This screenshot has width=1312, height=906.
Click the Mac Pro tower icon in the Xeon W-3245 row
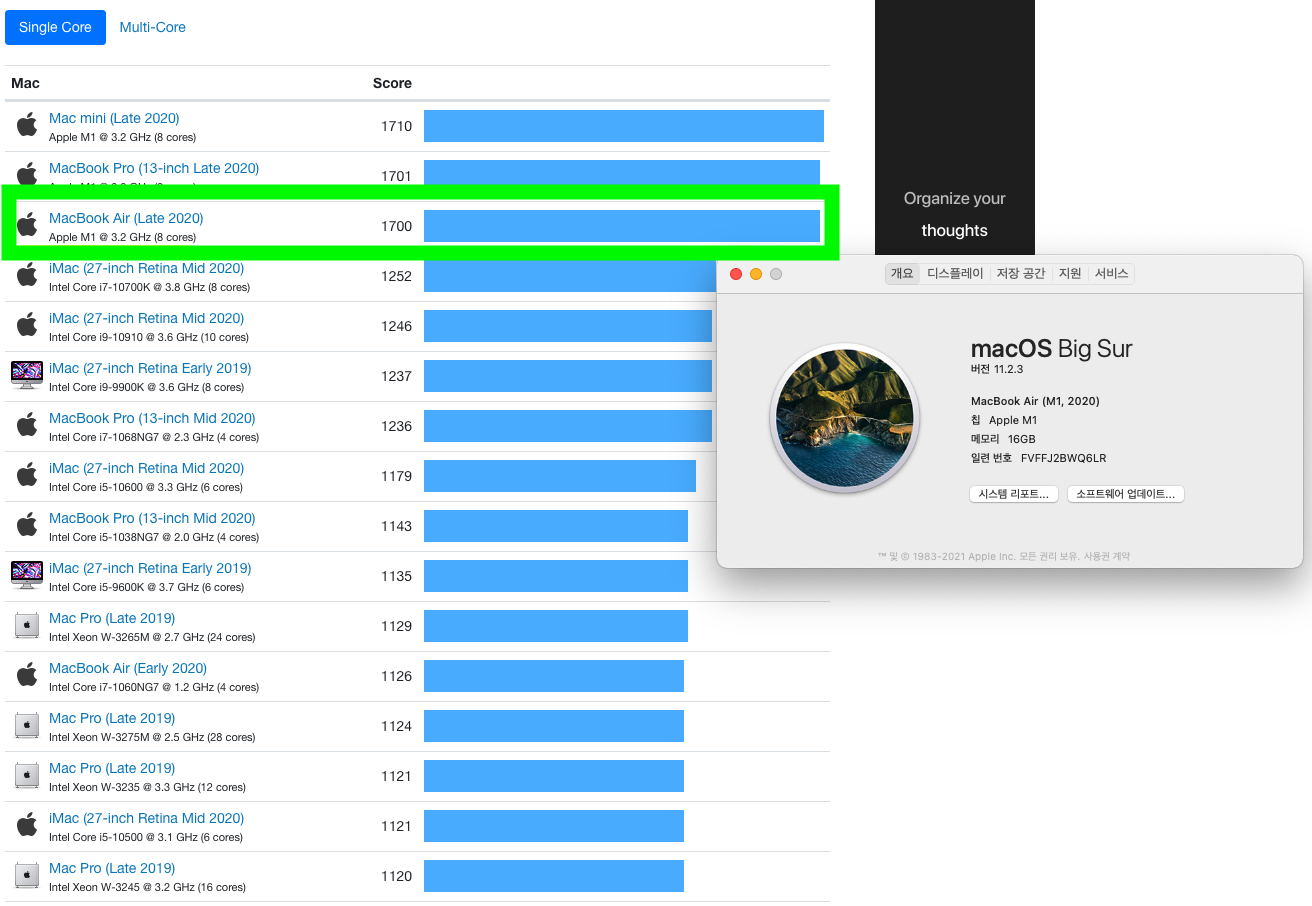click(x=27, y=875)
